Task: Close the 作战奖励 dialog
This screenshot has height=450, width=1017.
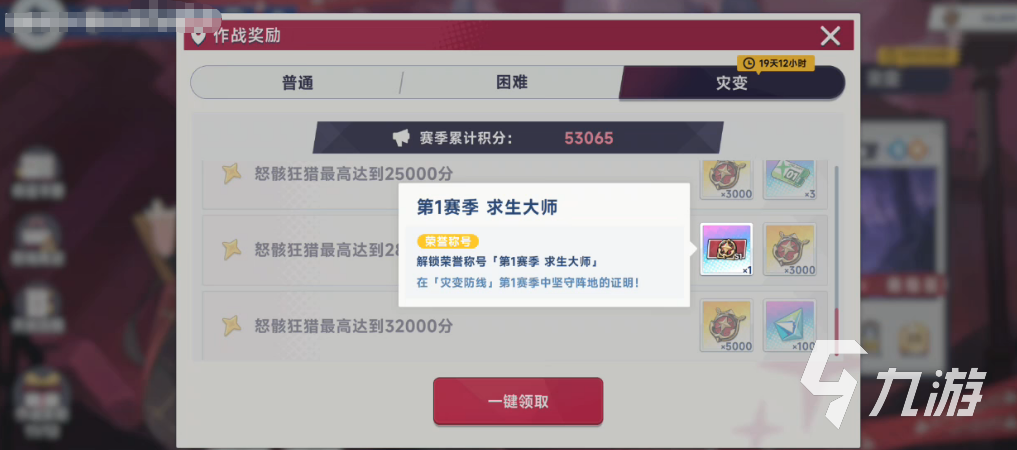Action: point(830,36)
